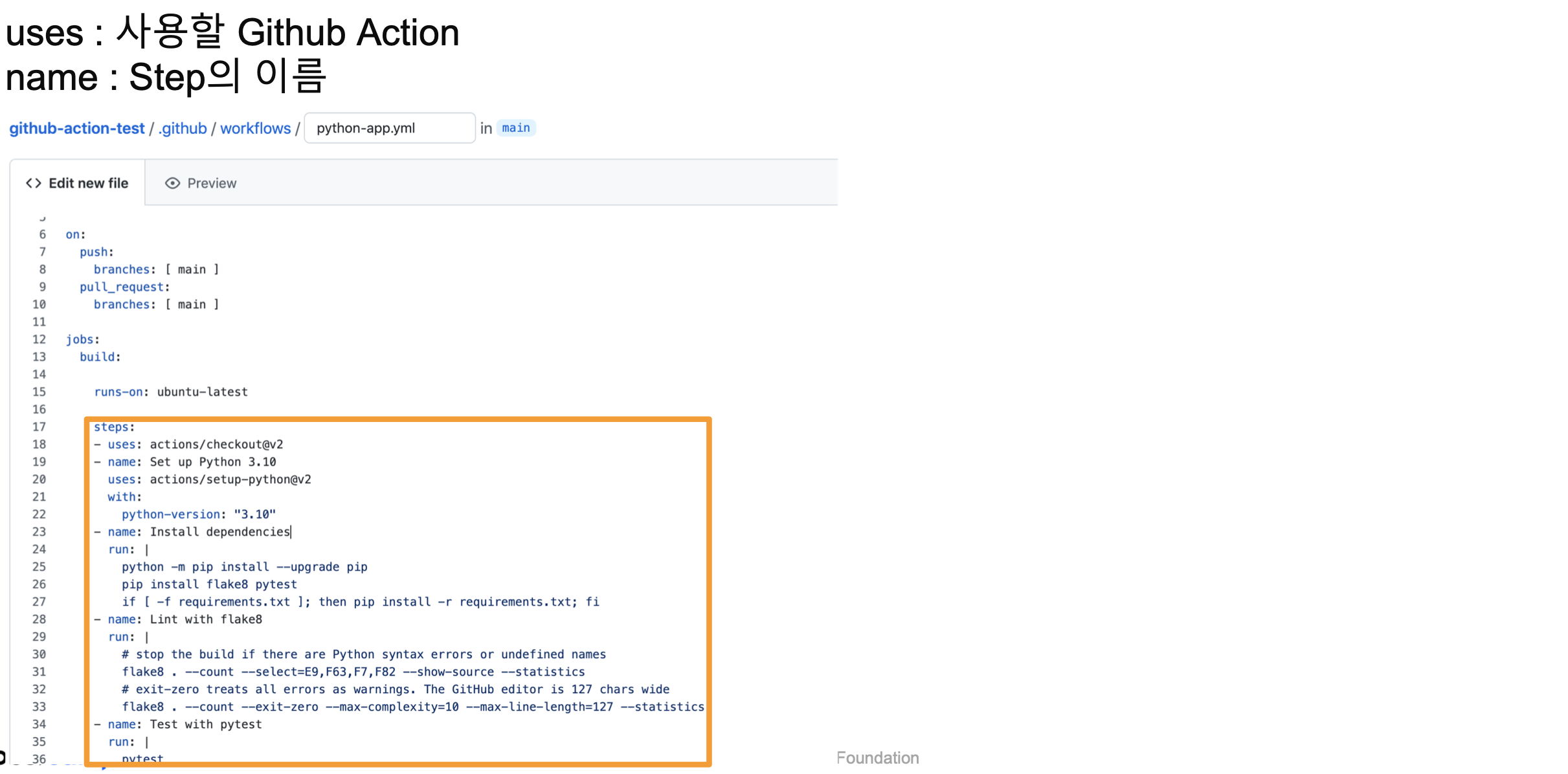Click 'actions/checkout@v2' text in code
Screen dimensions: 1568x774
coord(216,444)
